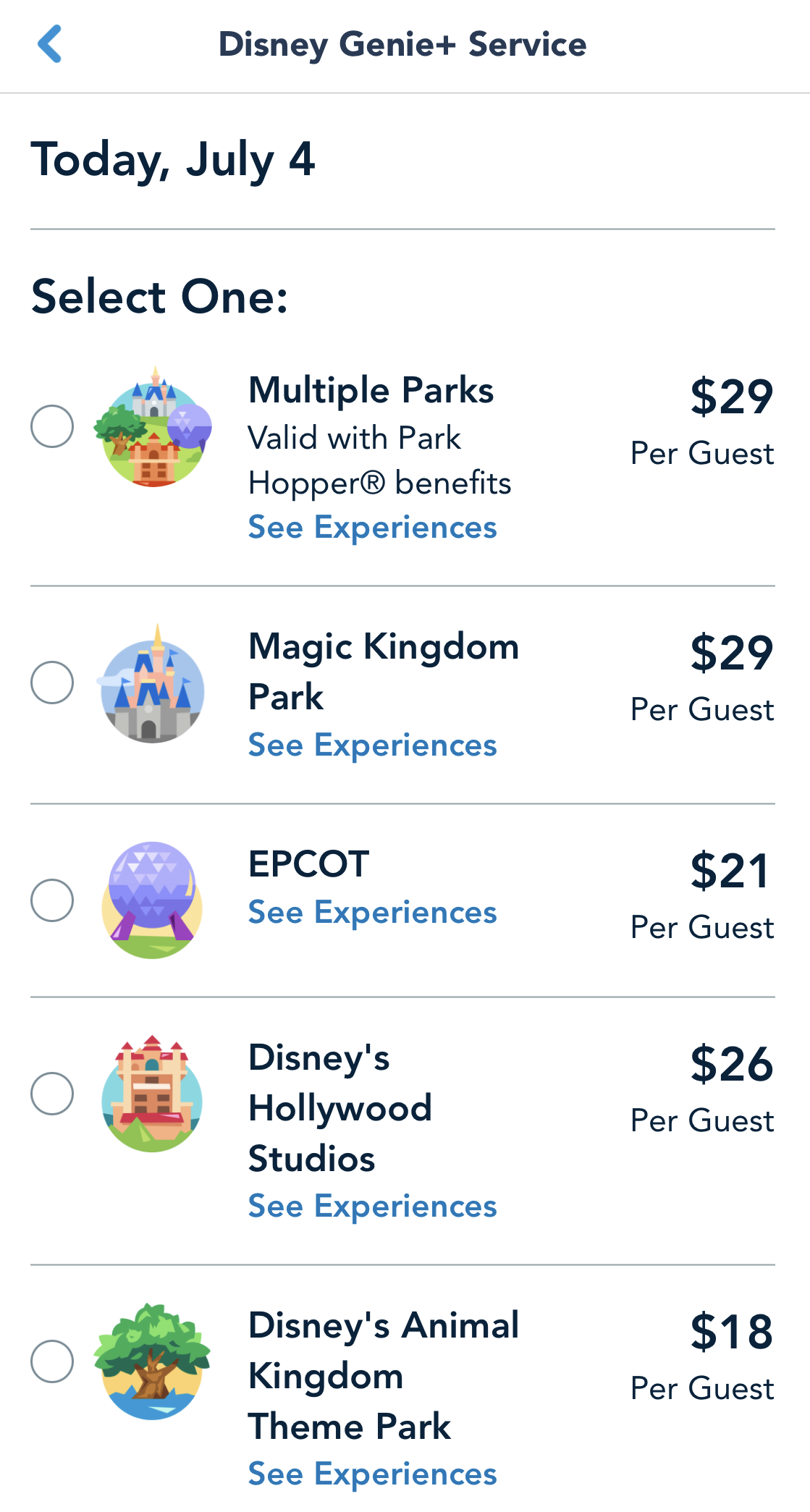The height and width of the screenshot is (1512, 810).
Task: Pick the Disney's Animal Kingdom radio button
Action: click(52, 1361)
